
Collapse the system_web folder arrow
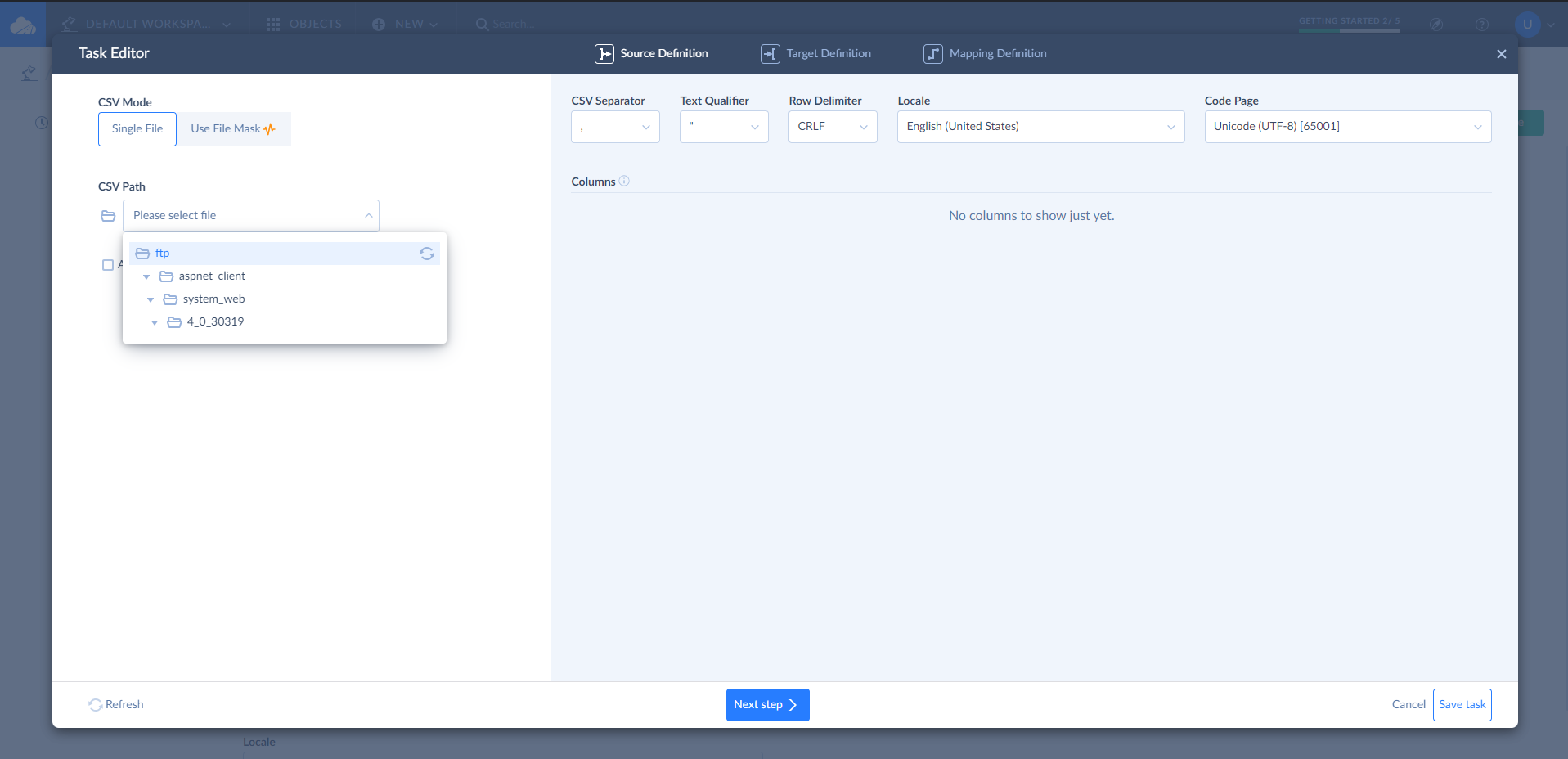pyautogui.click(x=151, y=300)
